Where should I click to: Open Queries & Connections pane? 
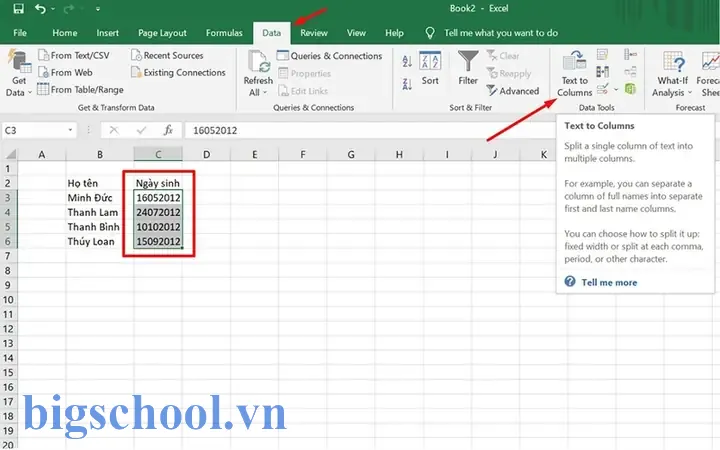coord(330,56)
